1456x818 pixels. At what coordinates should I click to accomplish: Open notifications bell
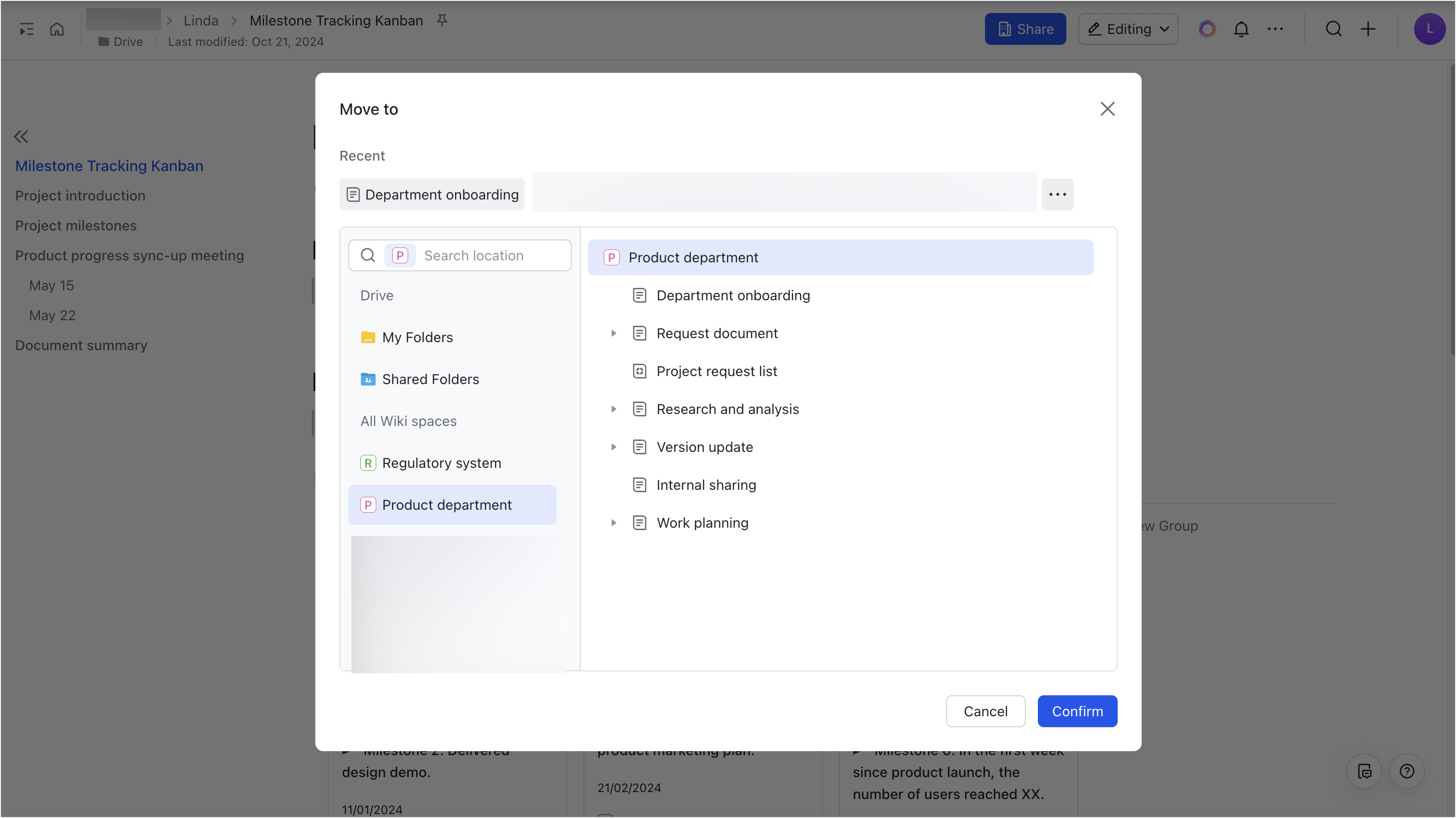point(1241,29)
